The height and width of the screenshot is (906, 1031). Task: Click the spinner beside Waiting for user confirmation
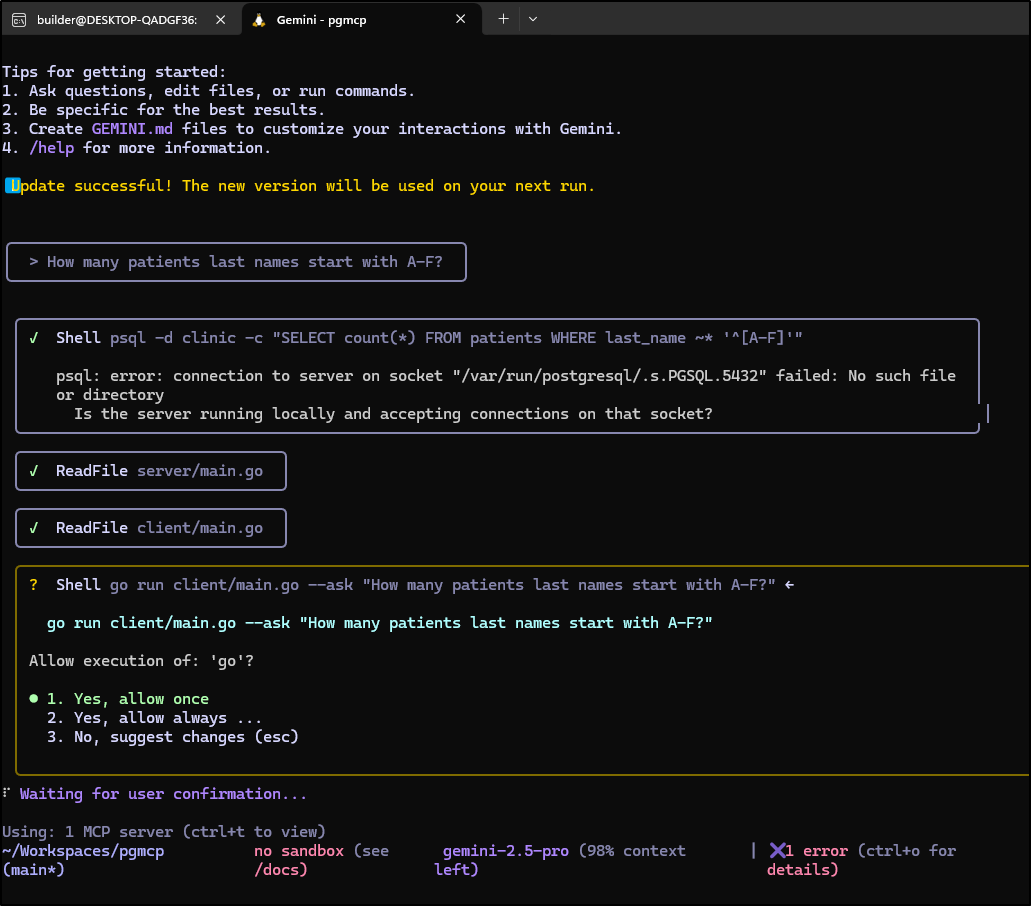click(x=6, y=794)
